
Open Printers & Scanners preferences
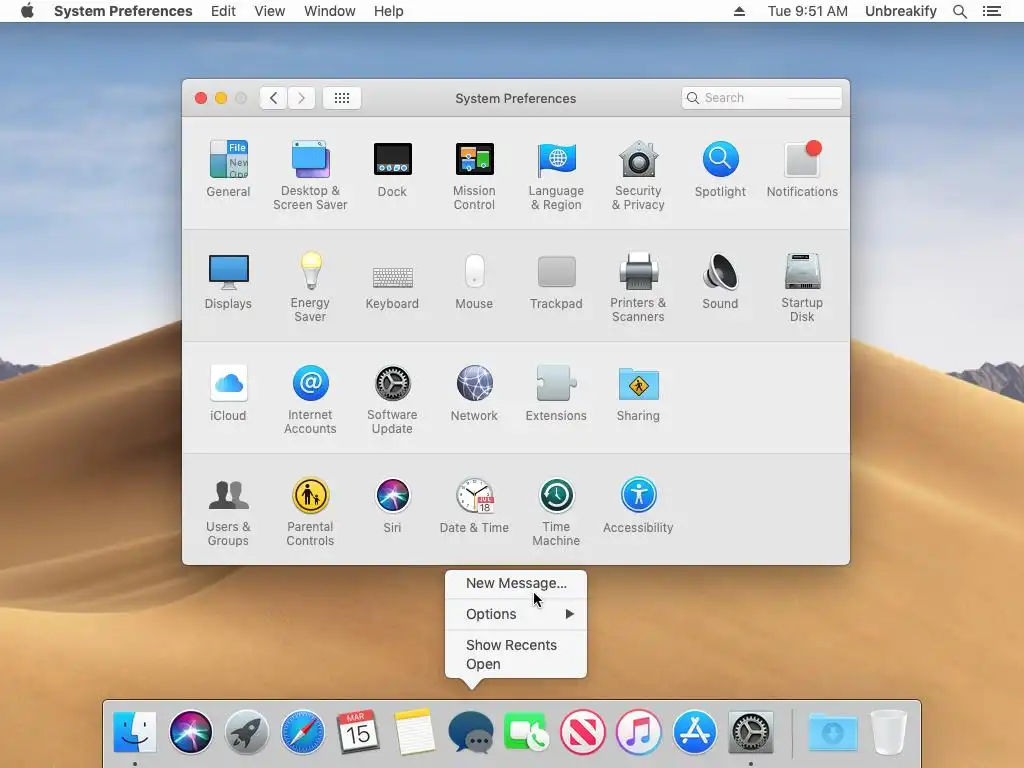638,287
